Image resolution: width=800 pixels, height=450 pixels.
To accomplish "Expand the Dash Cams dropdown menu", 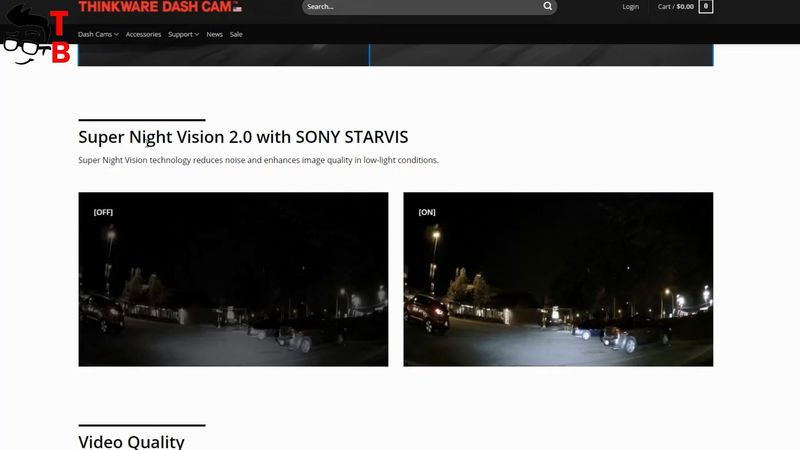I will [98, 34].
